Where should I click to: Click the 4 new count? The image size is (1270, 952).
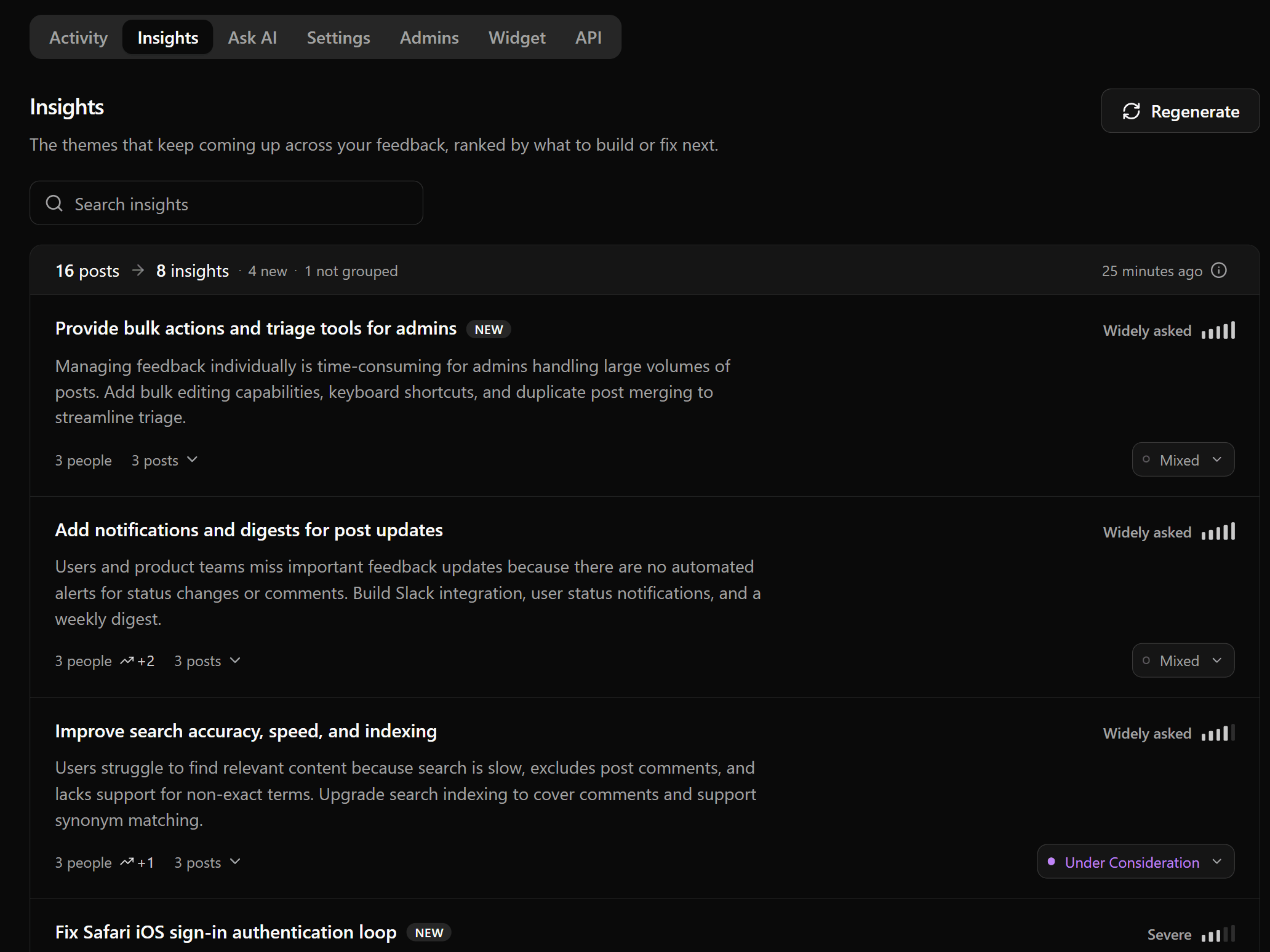268,271
